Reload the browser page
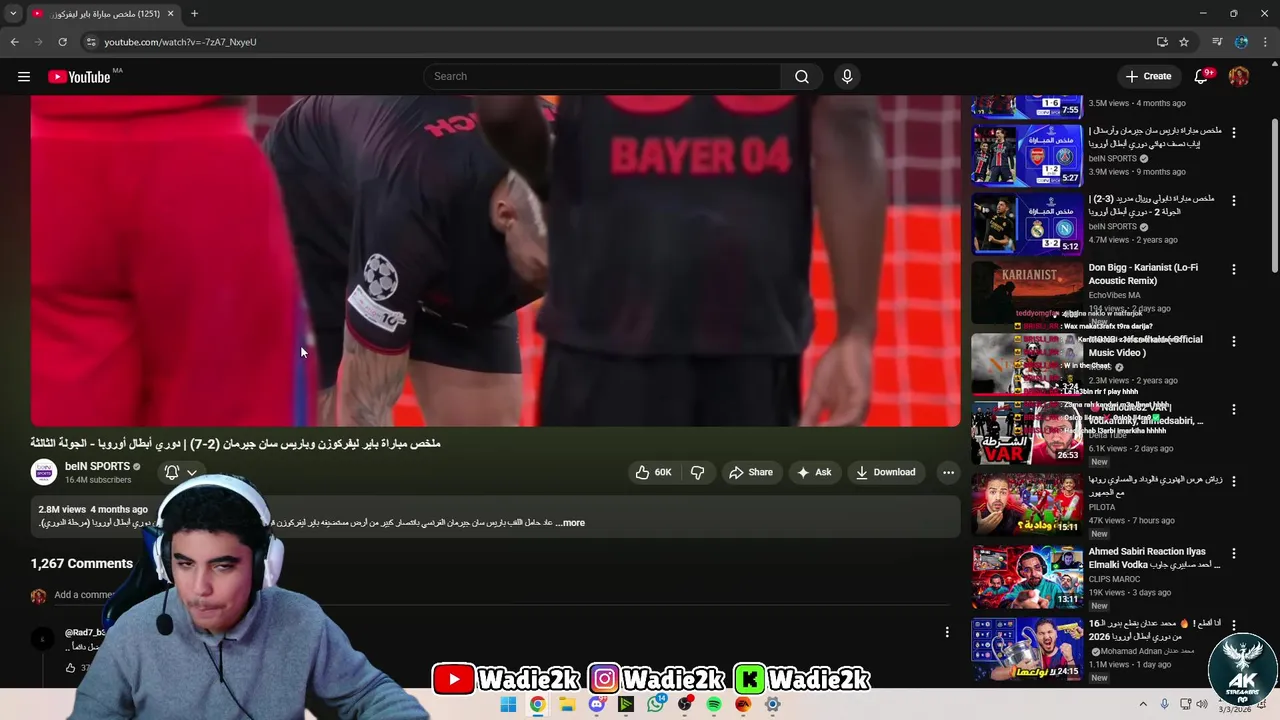Image resolution: width=1280 pixels, height=720 pixels. [x=62, y=42]
